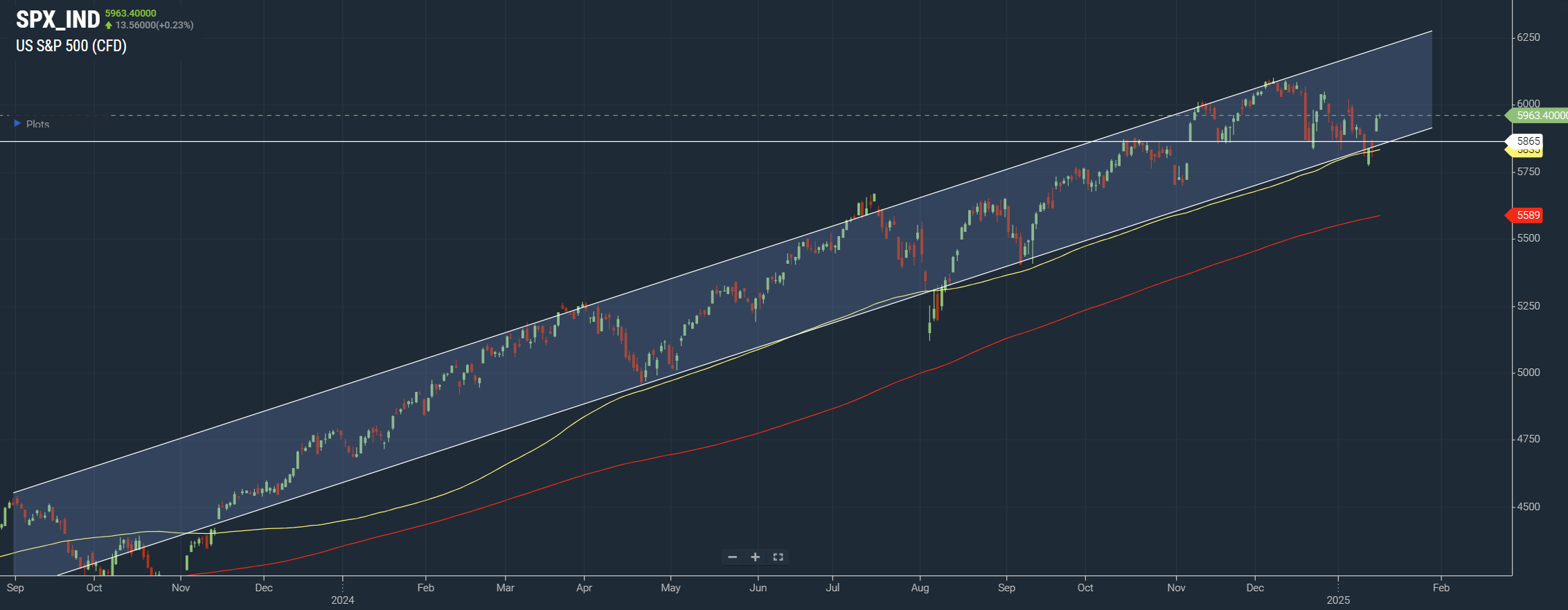The width and height of the screenshot is (1568, 610).
Task: Click the Jul label on the time axis
Action: [832, 588]
